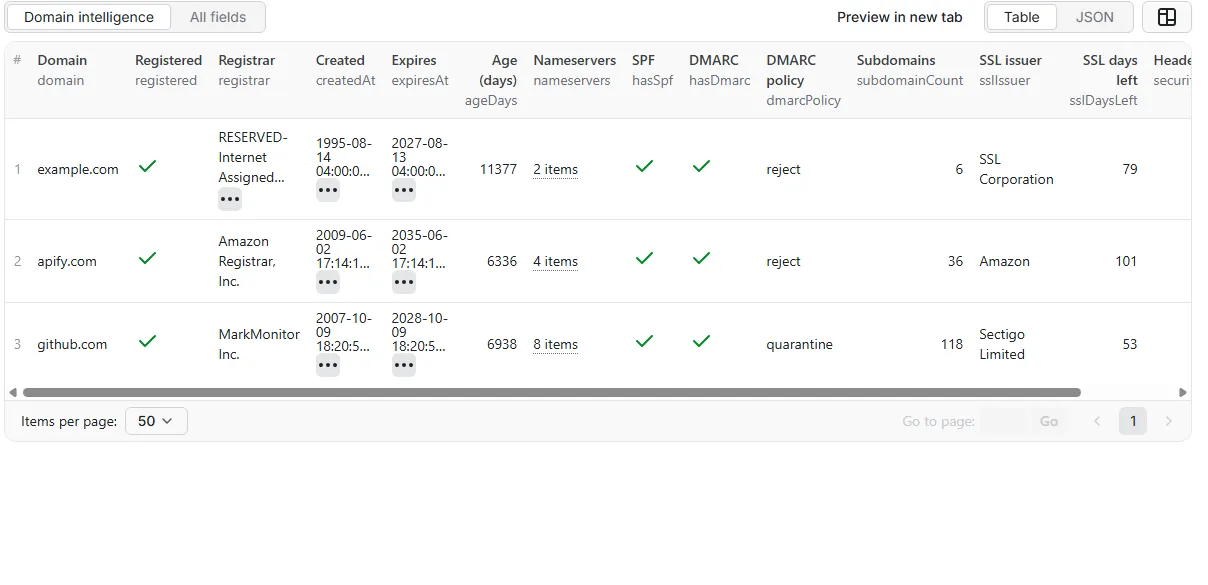This screenshot has width=1208, height=585.
Task: Click horizontal table scrollbar thumb
Action: [x=552, y=393]
